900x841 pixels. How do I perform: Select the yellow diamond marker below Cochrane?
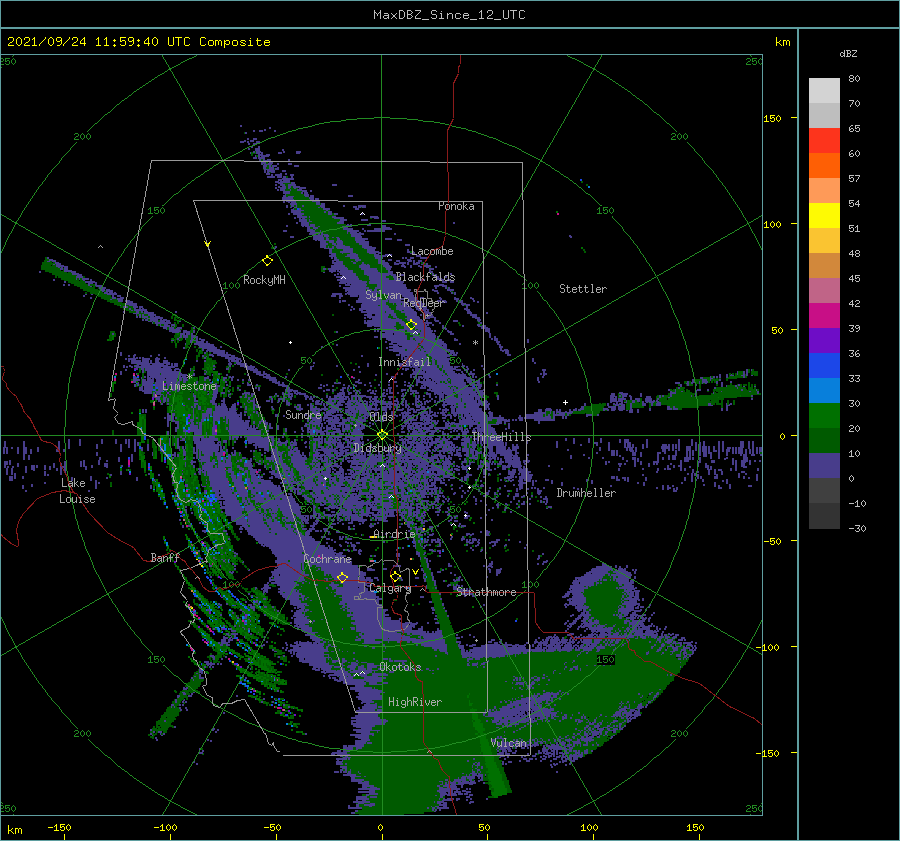(342, 577)
